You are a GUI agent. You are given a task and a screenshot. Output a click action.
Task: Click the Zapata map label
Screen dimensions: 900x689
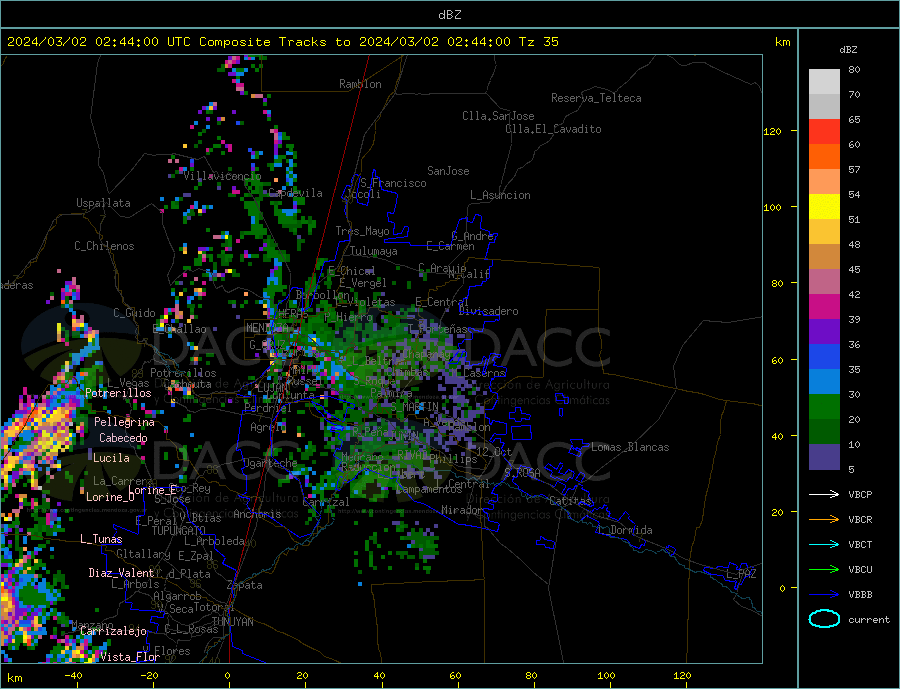(x=245, y=586)
